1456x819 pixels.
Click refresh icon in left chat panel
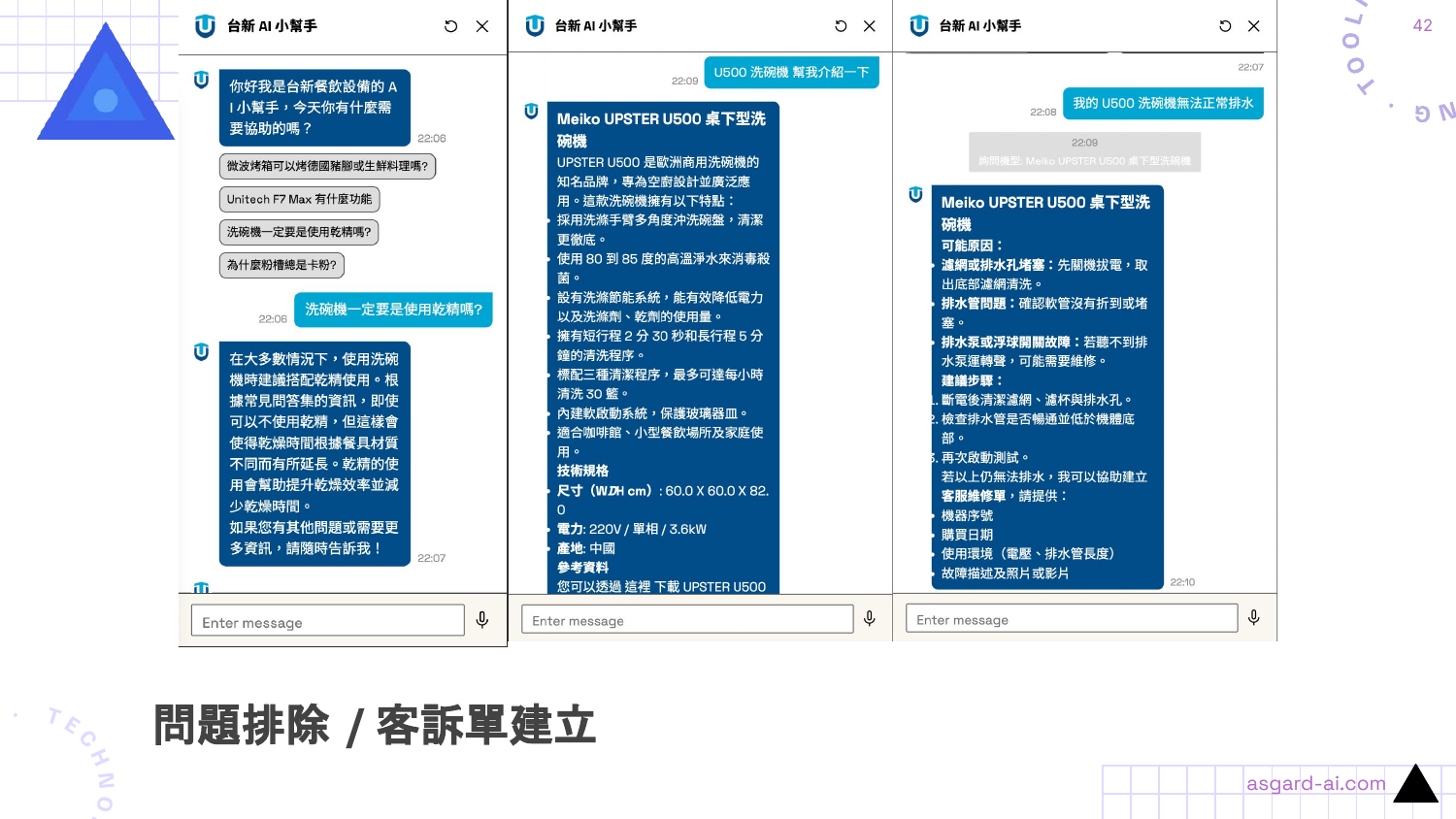tap(450, 26)
